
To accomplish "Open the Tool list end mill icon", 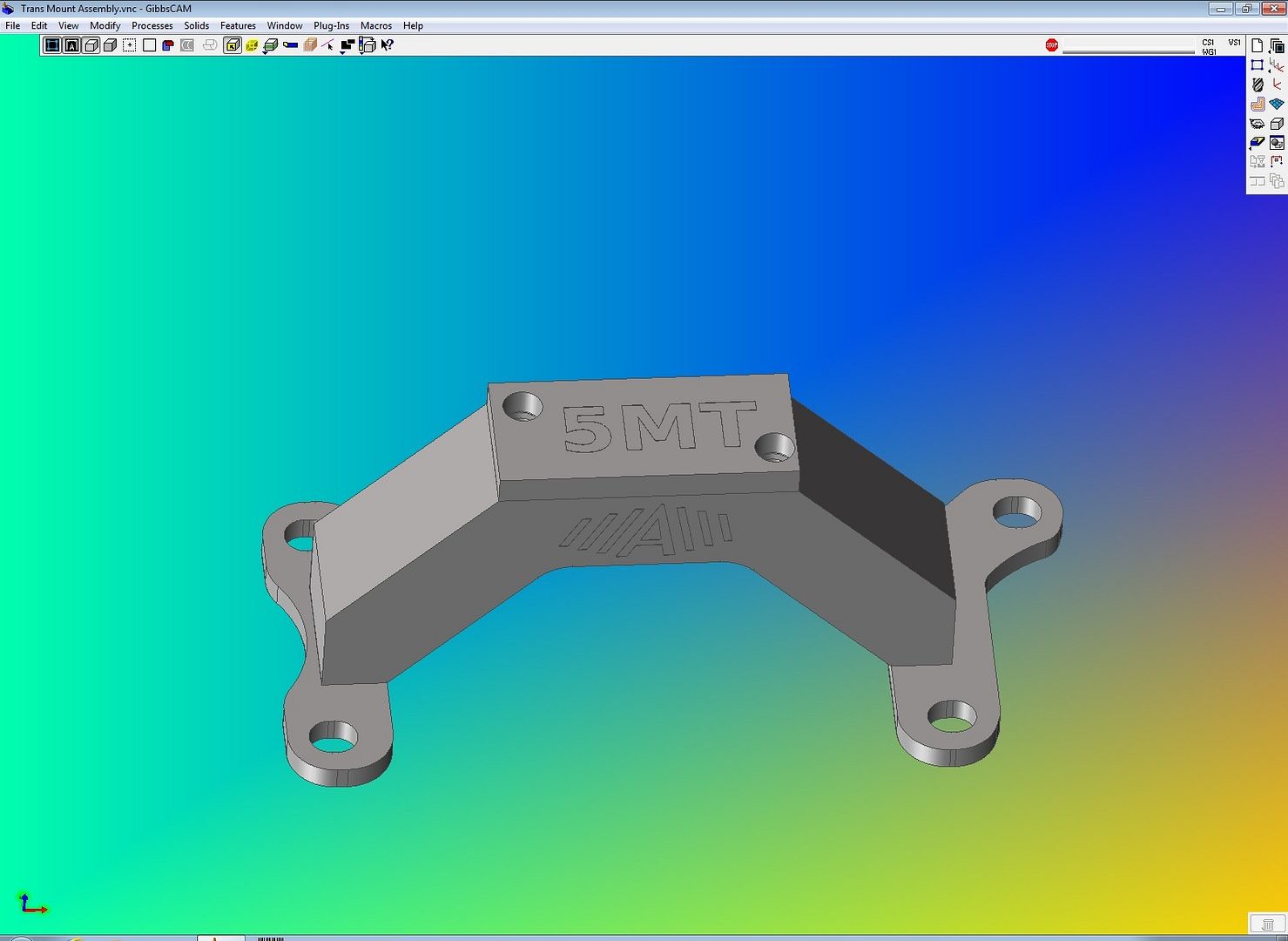I will [x=1258, y=85].
